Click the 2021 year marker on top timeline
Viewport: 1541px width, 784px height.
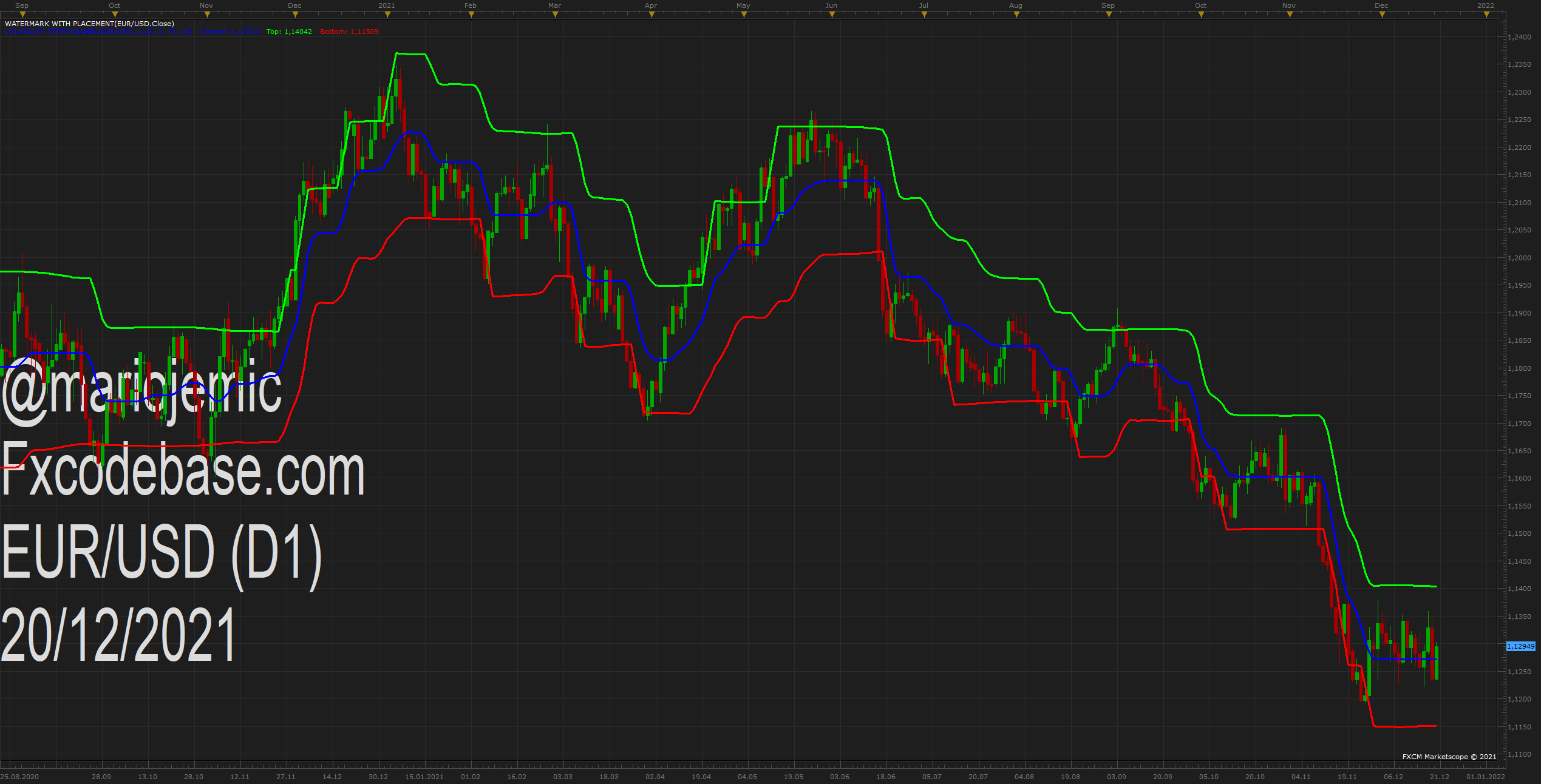(387, 5)
